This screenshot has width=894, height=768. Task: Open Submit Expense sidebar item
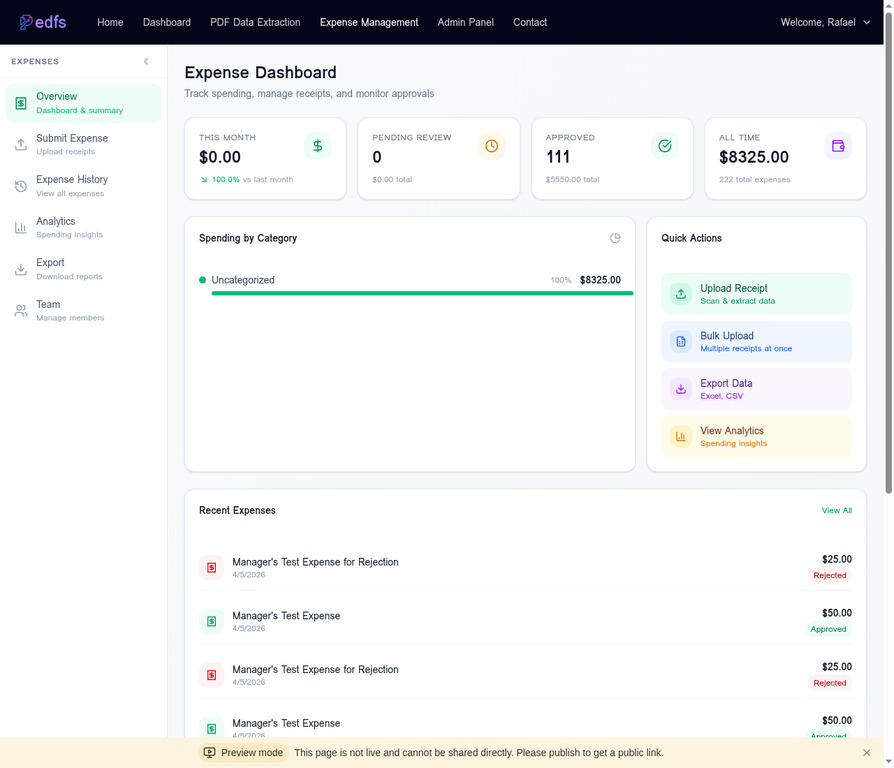pos(83,144)
